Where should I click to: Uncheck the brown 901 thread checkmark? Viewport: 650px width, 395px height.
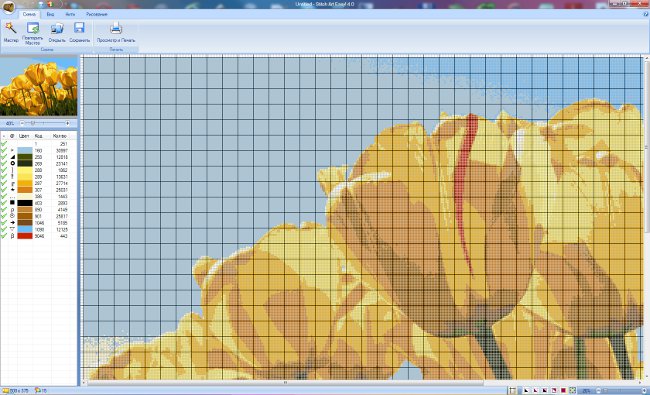click(4, 216)
